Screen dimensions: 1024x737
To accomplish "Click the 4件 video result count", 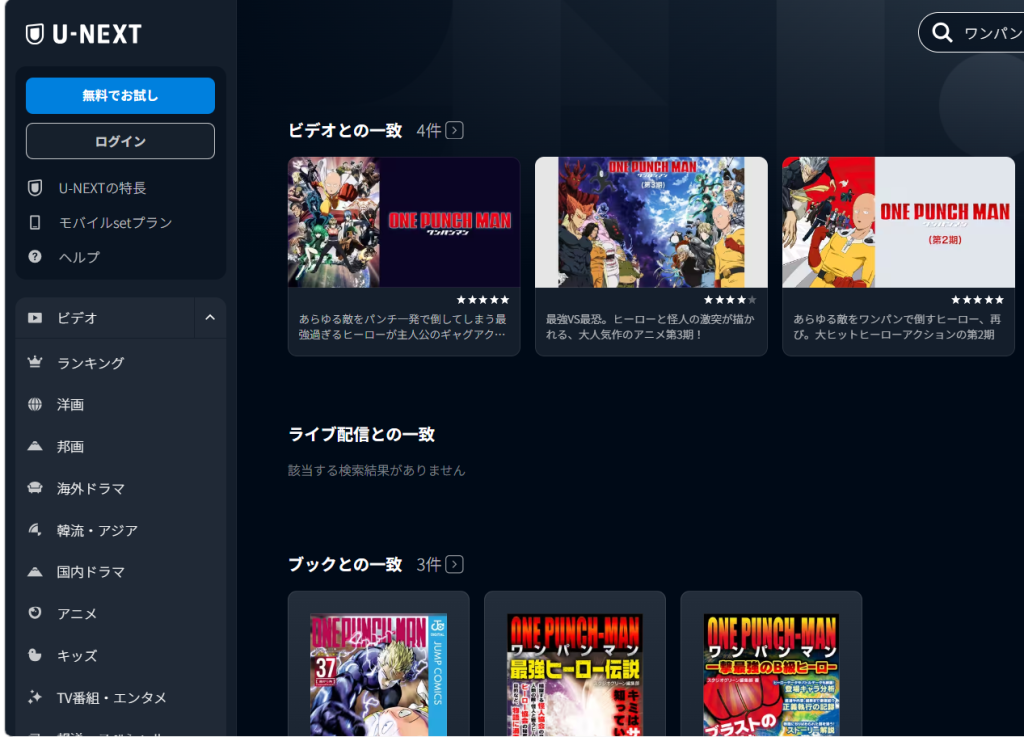I will click(429, 131).
